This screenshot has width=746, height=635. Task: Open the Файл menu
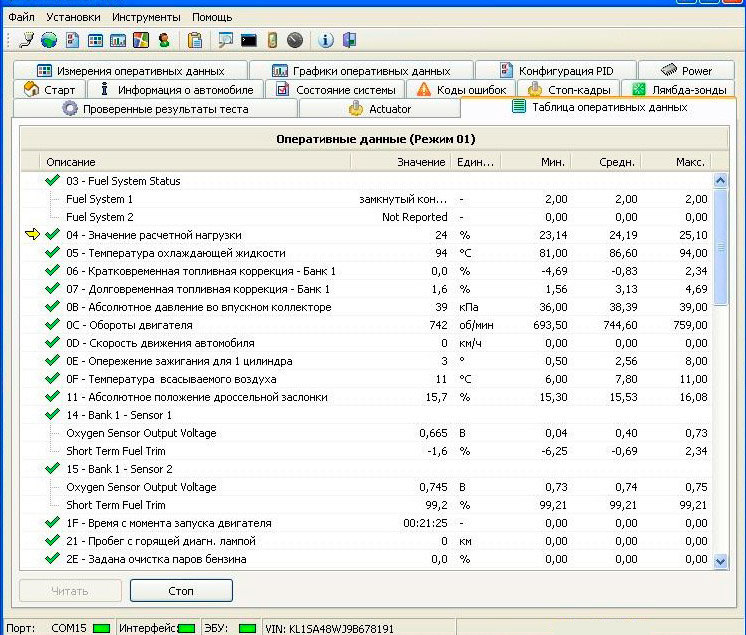tap(21, 17)
